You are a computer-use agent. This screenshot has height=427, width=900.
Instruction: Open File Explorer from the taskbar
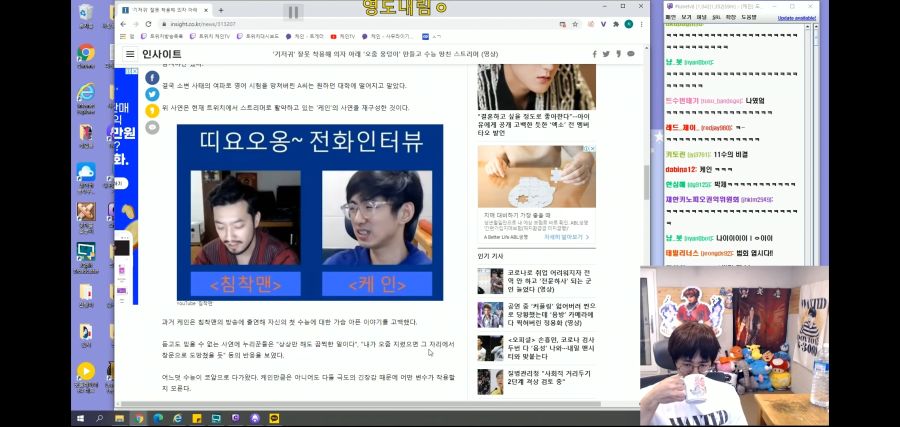[x=119, y=418]
